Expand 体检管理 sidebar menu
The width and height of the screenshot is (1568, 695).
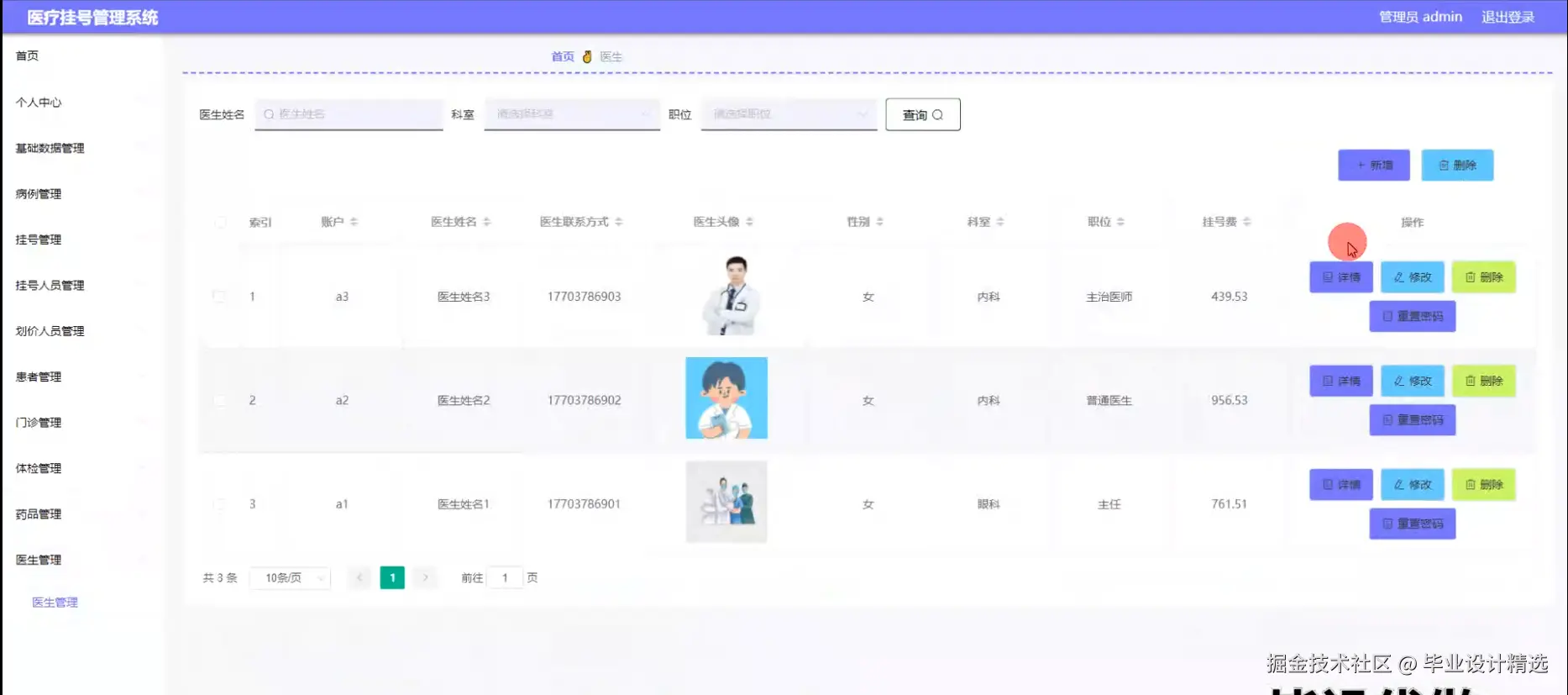[x=81, y=468]
